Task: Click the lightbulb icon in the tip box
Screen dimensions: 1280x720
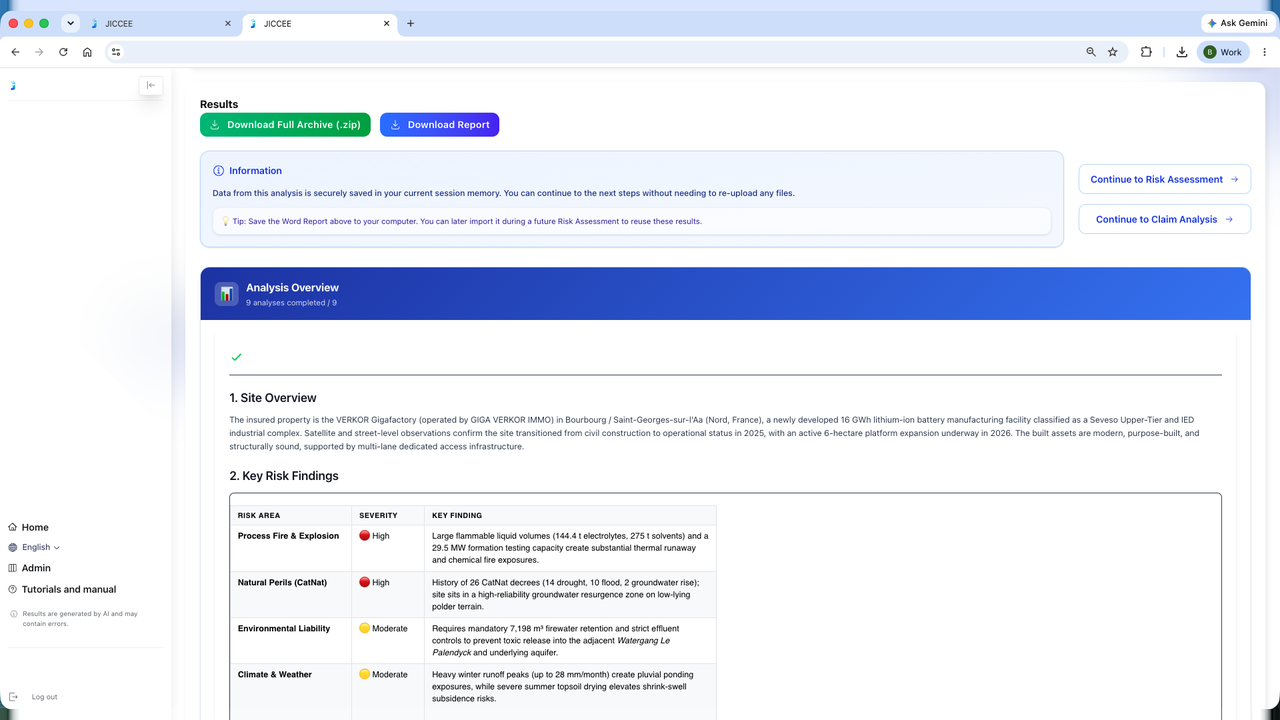Action: (x=226, y=221)
